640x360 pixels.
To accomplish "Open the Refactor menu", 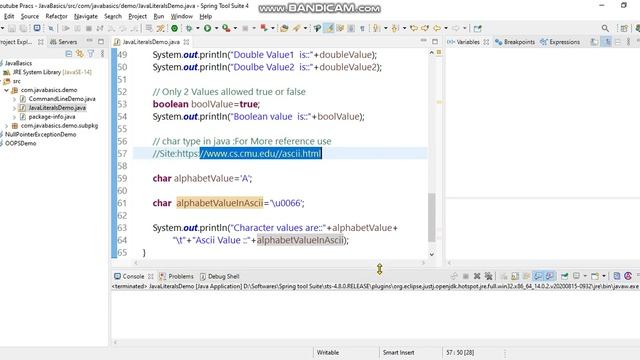I will pyautogui.click(x=56, y=16).
